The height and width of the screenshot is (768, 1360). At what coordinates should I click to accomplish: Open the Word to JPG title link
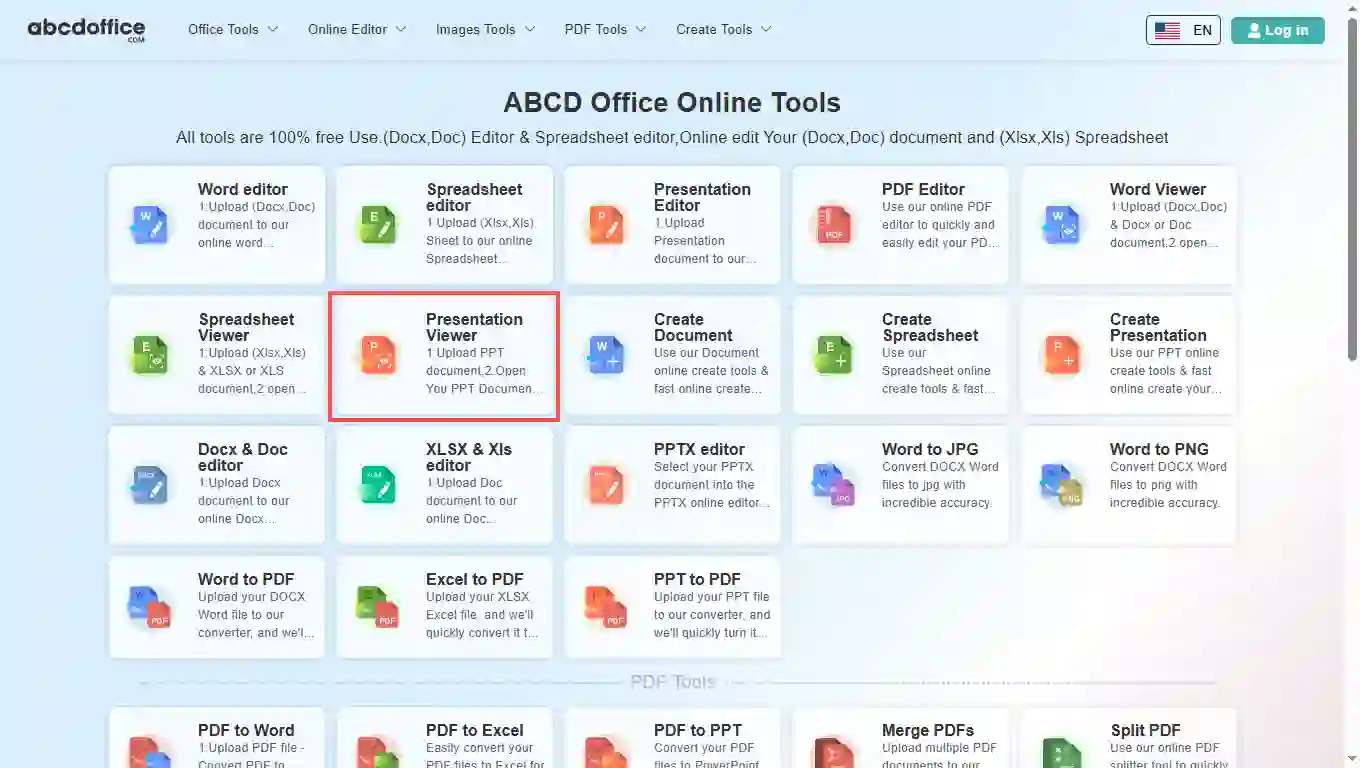[930, 449]
